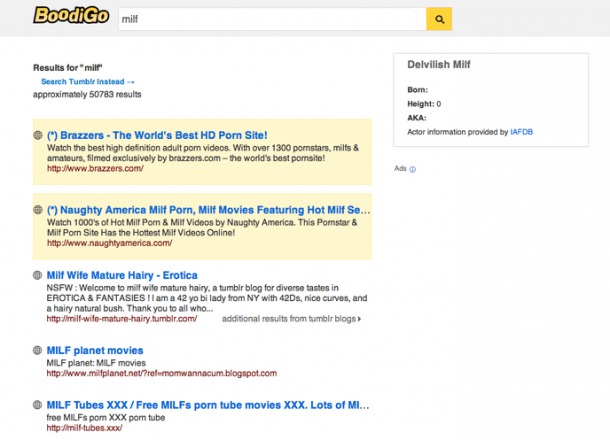Click the AKA: label in actor panel
Screen dimensions: 610x440
pos(417,118)
